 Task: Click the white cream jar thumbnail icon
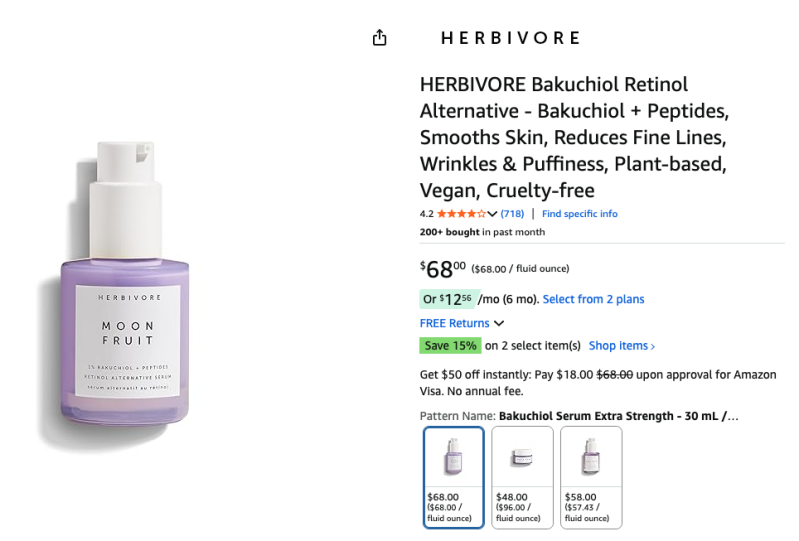click(522, 457)
